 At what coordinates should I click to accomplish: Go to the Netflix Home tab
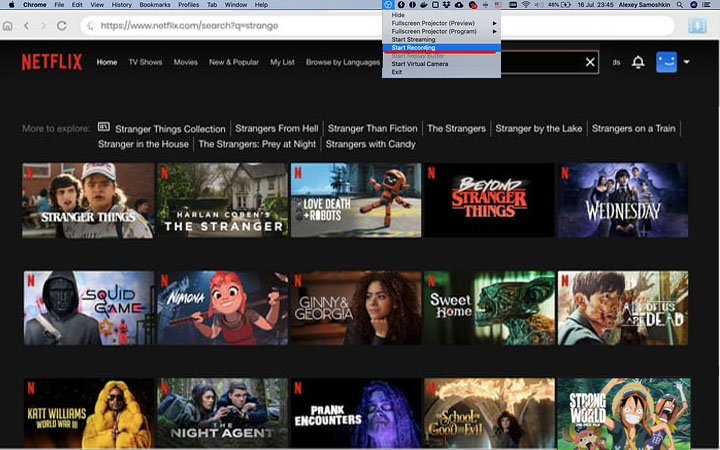107,62
